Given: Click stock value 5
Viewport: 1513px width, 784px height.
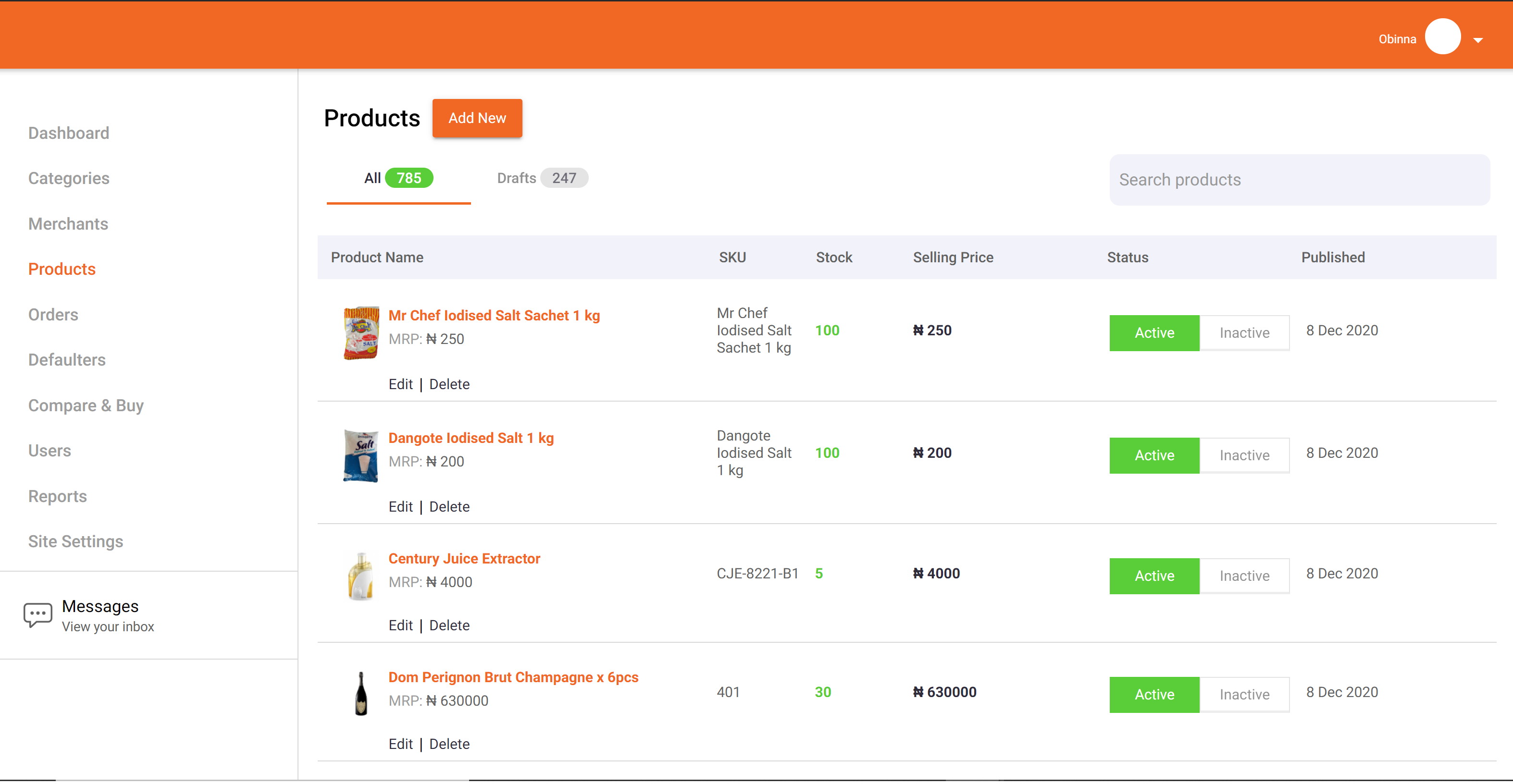Looking at the screenshot, I should coord(819,574).
